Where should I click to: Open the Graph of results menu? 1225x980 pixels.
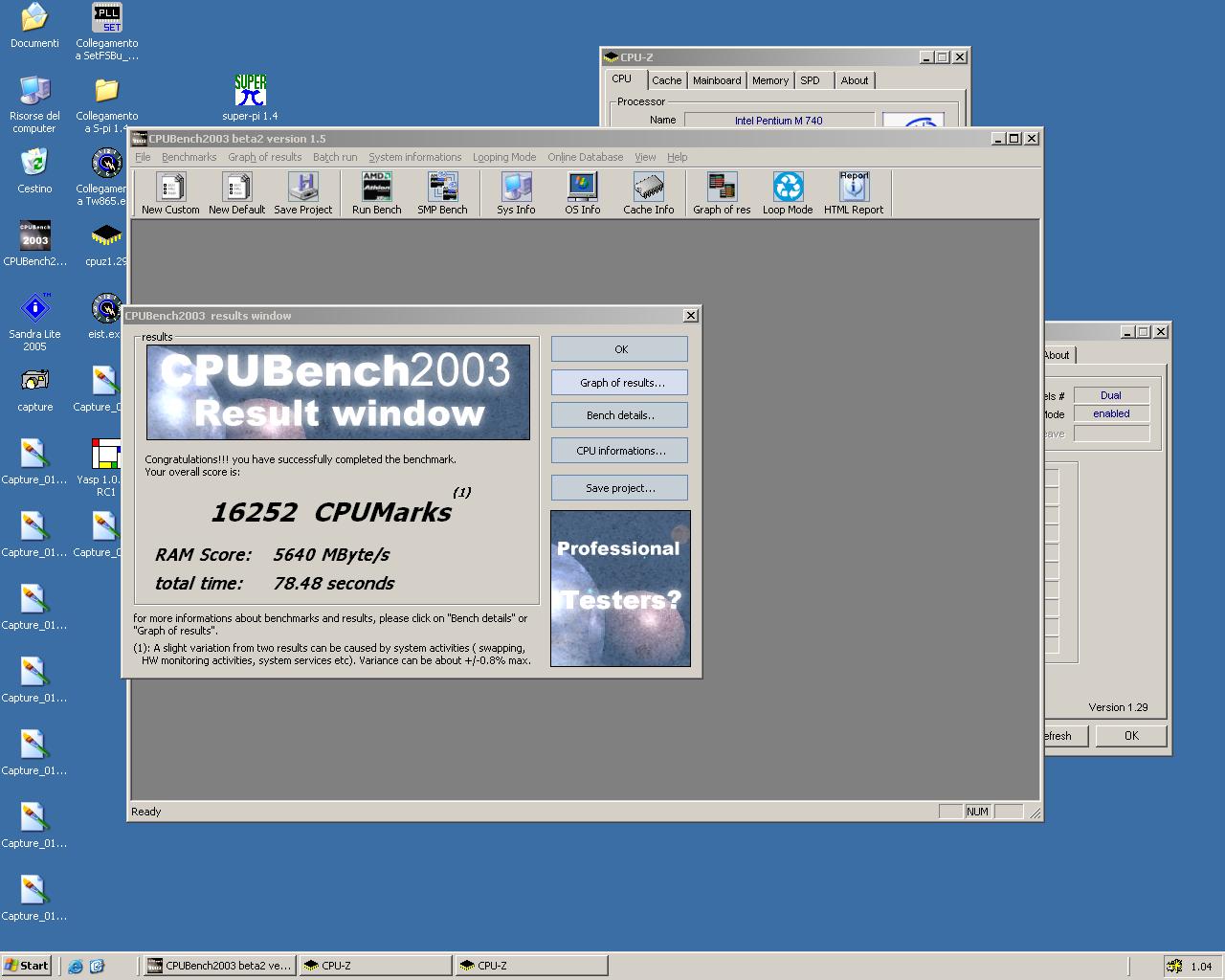point(264,157)
